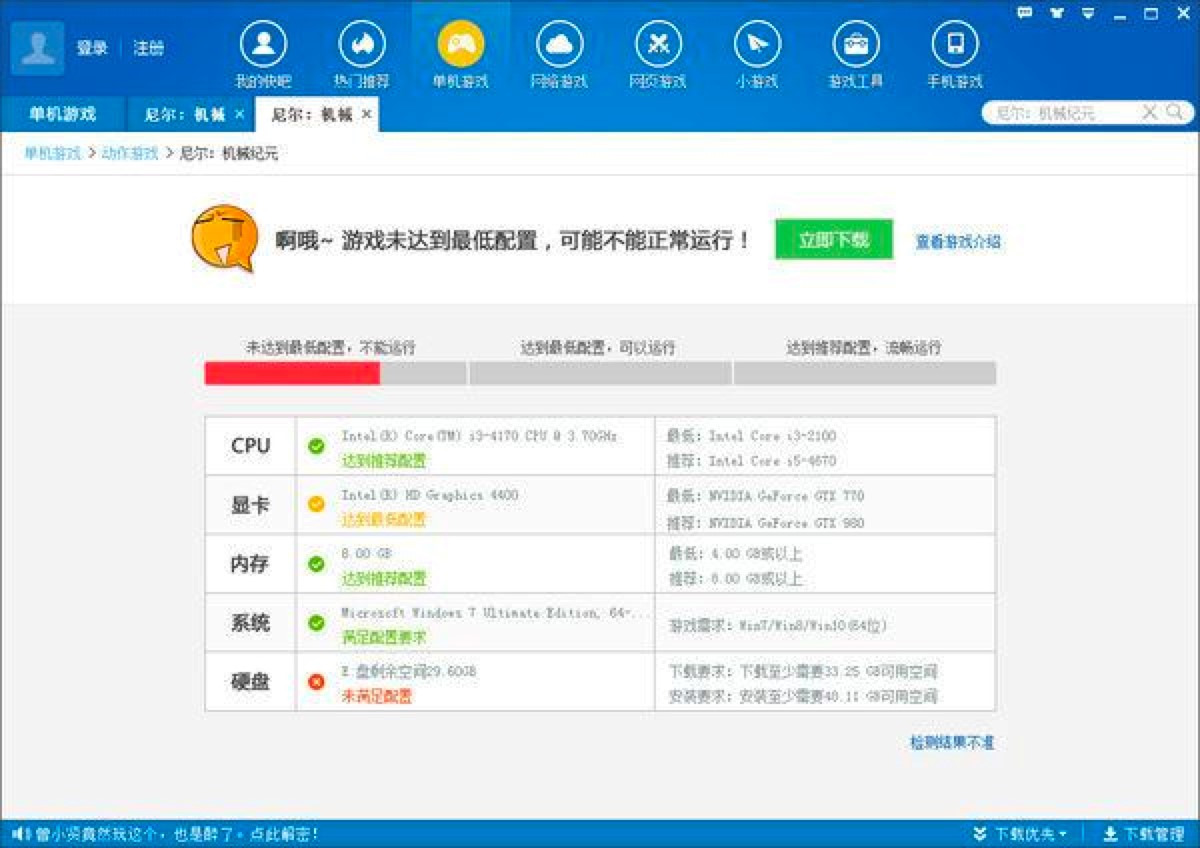Click the yellow check icon in 显卡 row

316,504
